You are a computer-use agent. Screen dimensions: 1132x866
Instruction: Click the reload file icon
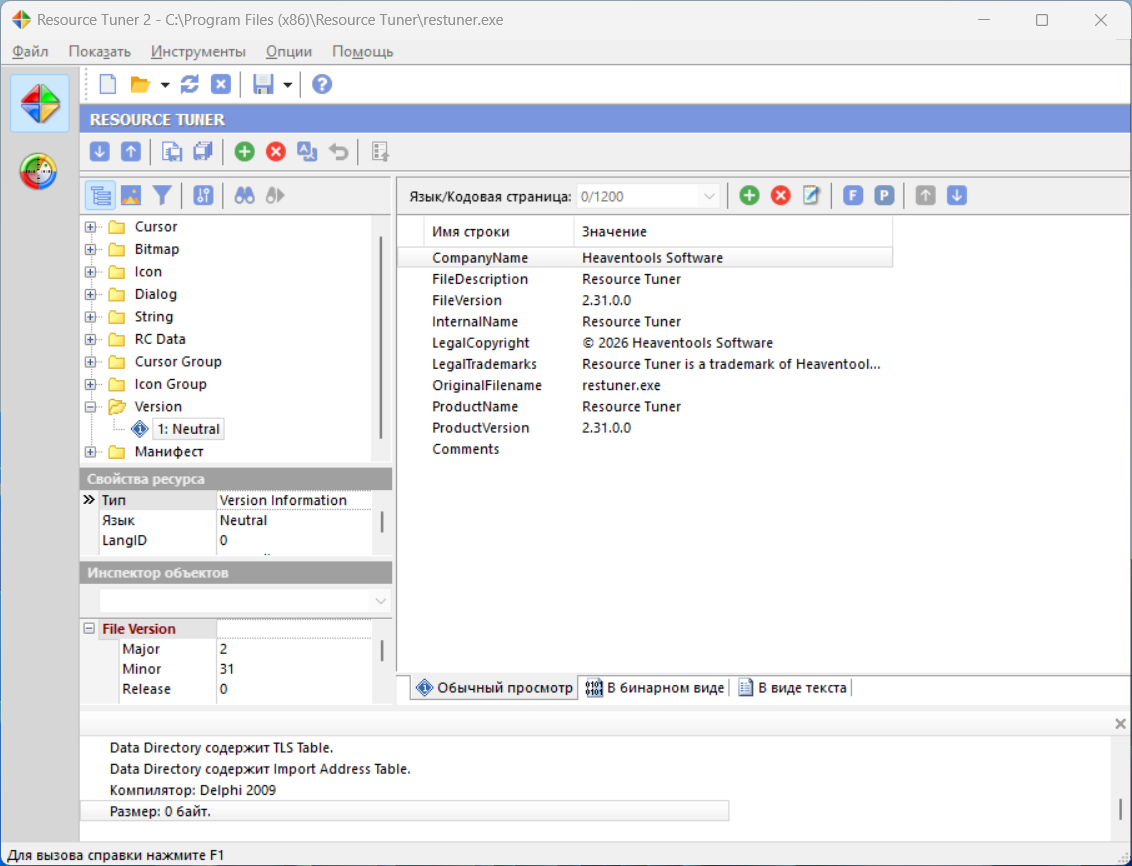(190, 84)
